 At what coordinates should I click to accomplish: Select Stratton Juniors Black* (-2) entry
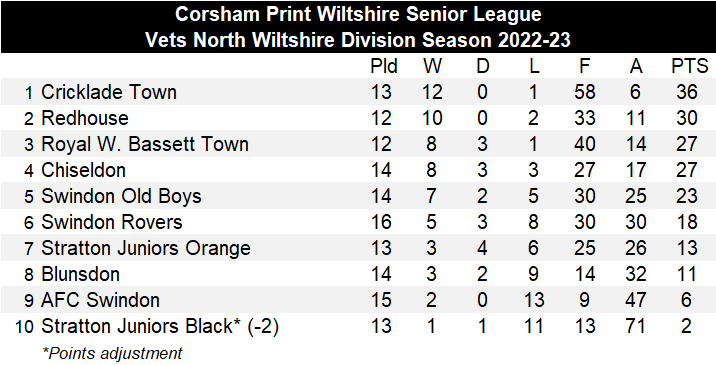[160, 327]
